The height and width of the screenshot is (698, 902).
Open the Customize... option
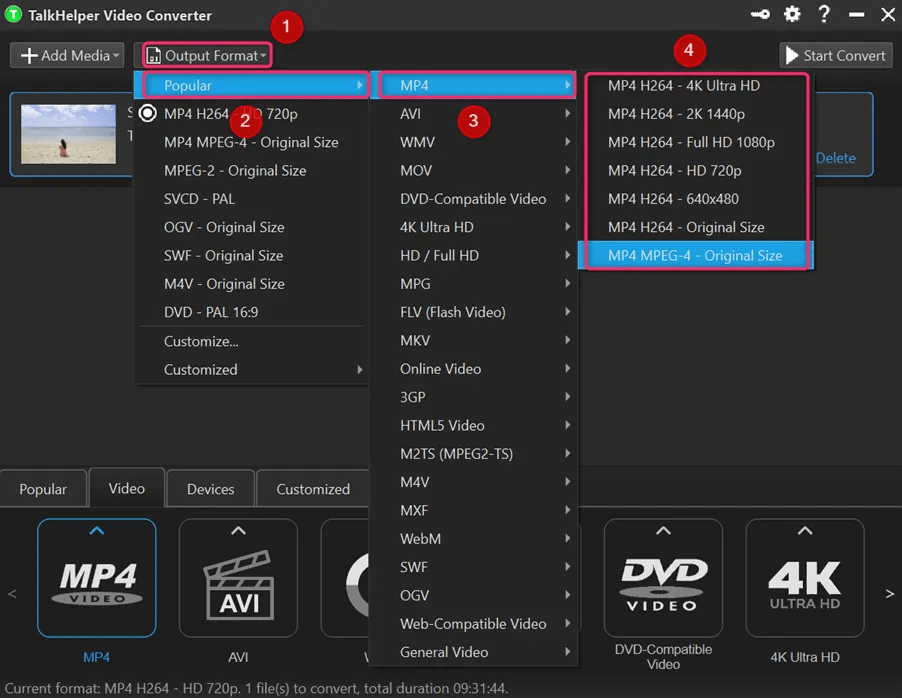coord(253,341)
